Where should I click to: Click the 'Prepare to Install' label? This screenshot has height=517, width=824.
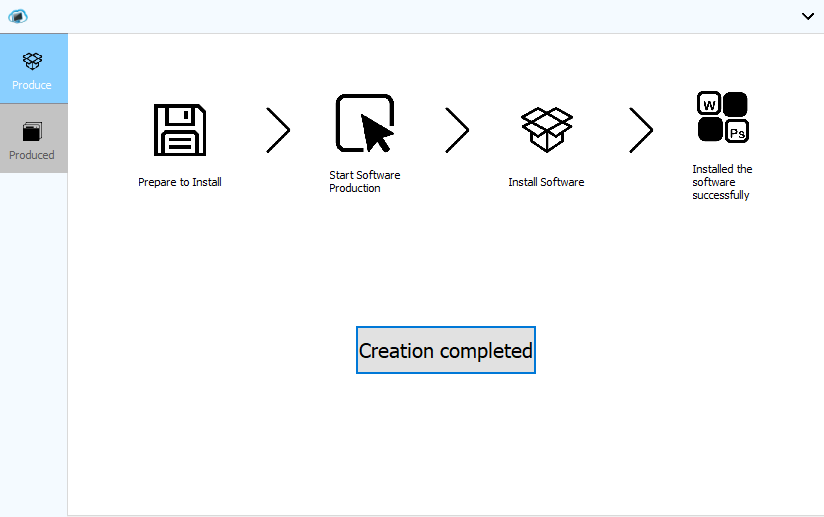(180, 182)
